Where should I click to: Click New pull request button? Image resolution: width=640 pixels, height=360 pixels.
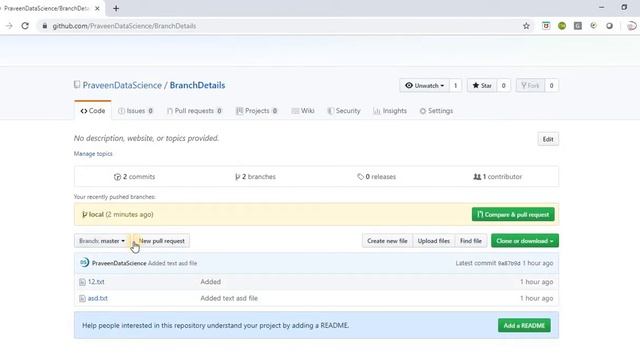point(161,241)
